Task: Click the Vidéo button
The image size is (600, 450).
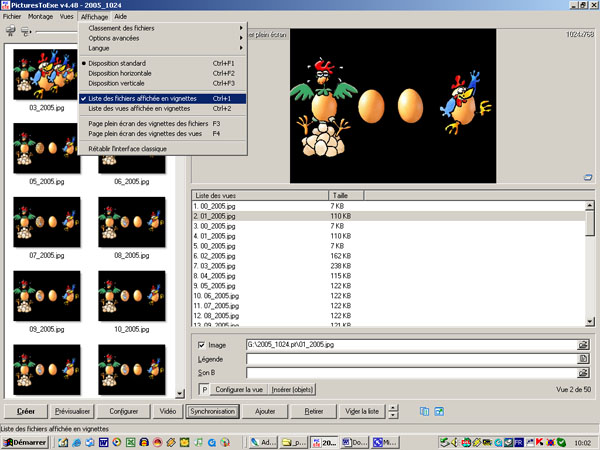Action: 168,411
